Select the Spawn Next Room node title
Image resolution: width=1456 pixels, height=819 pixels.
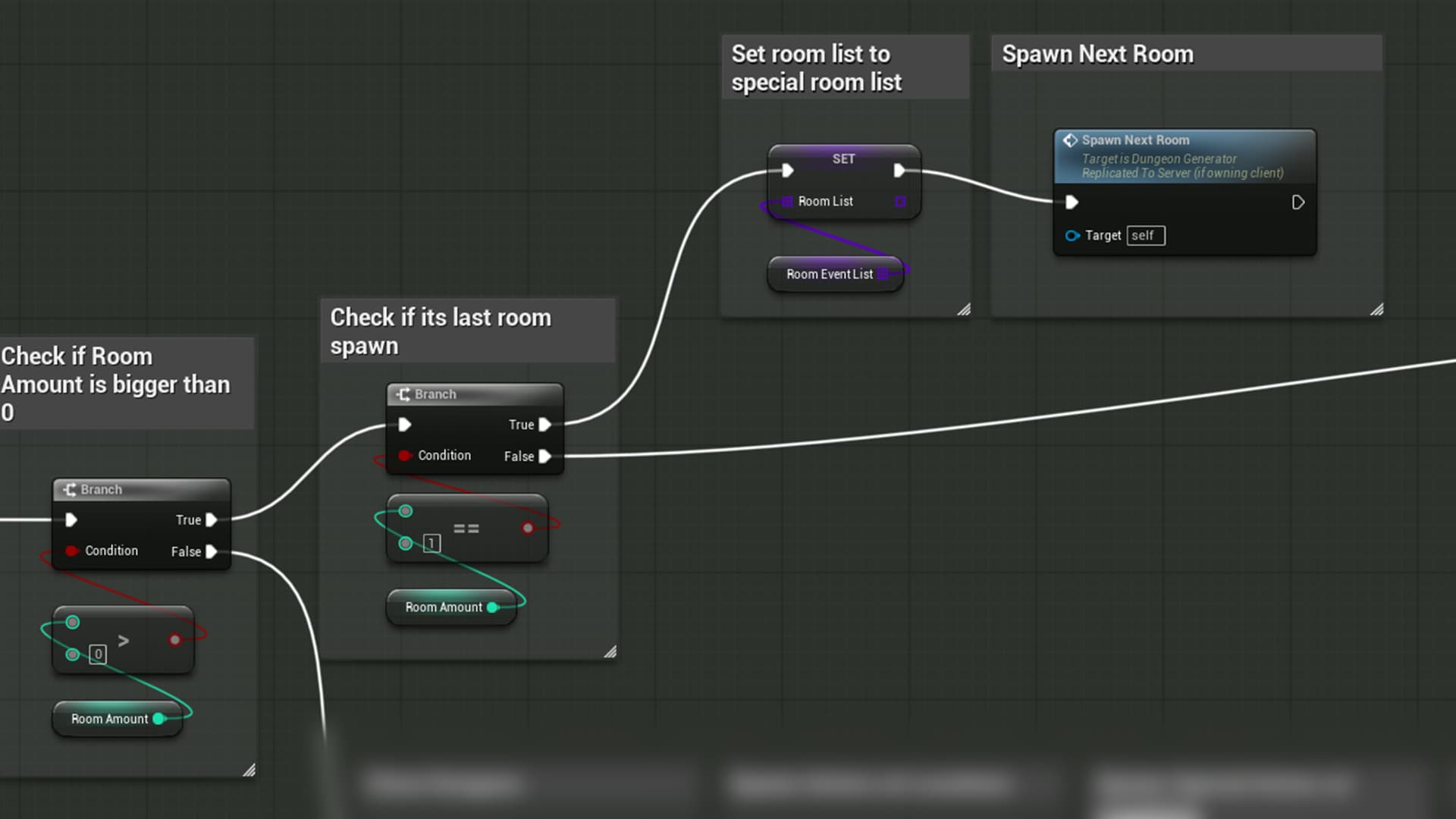1135,140
